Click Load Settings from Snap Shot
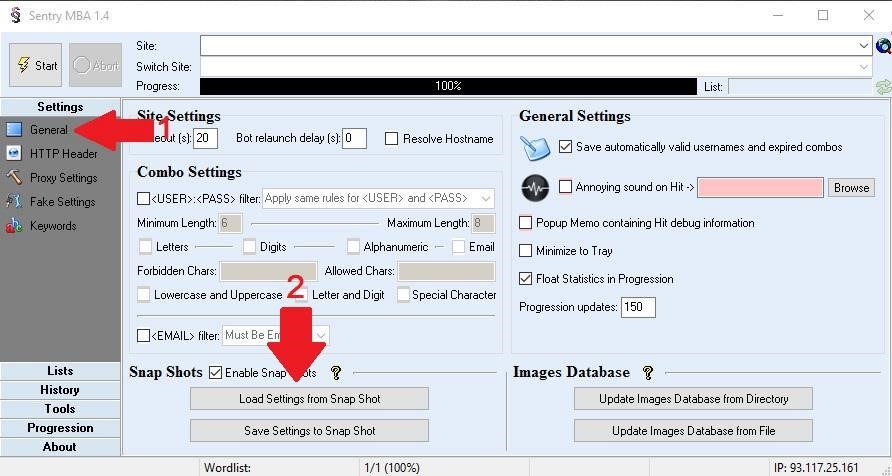The image size is (892, 476). [x=309, y=399]
